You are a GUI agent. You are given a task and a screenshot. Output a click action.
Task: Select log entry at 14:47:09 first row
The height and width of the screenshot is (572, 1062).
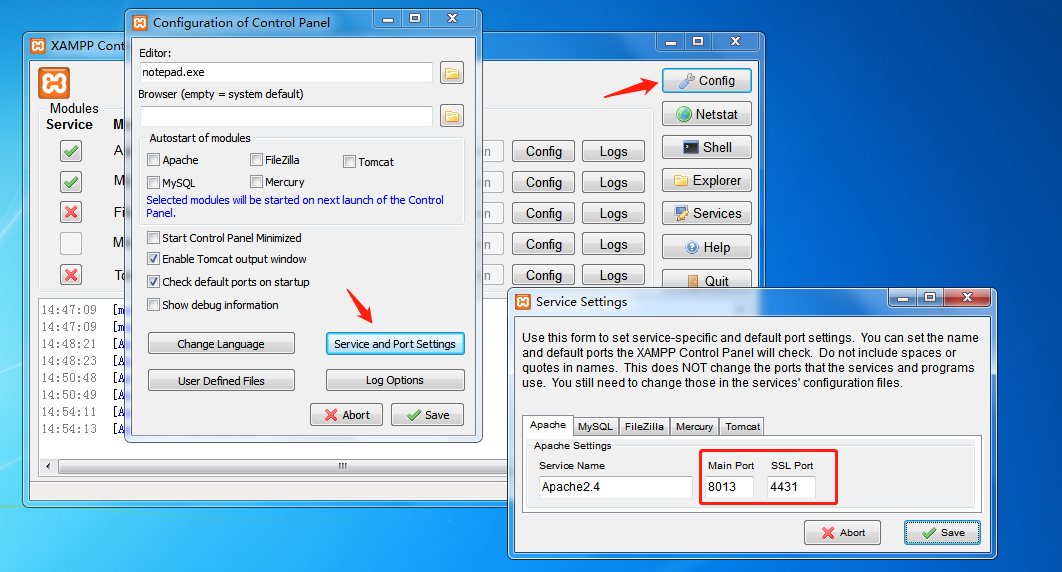point(69,310)
